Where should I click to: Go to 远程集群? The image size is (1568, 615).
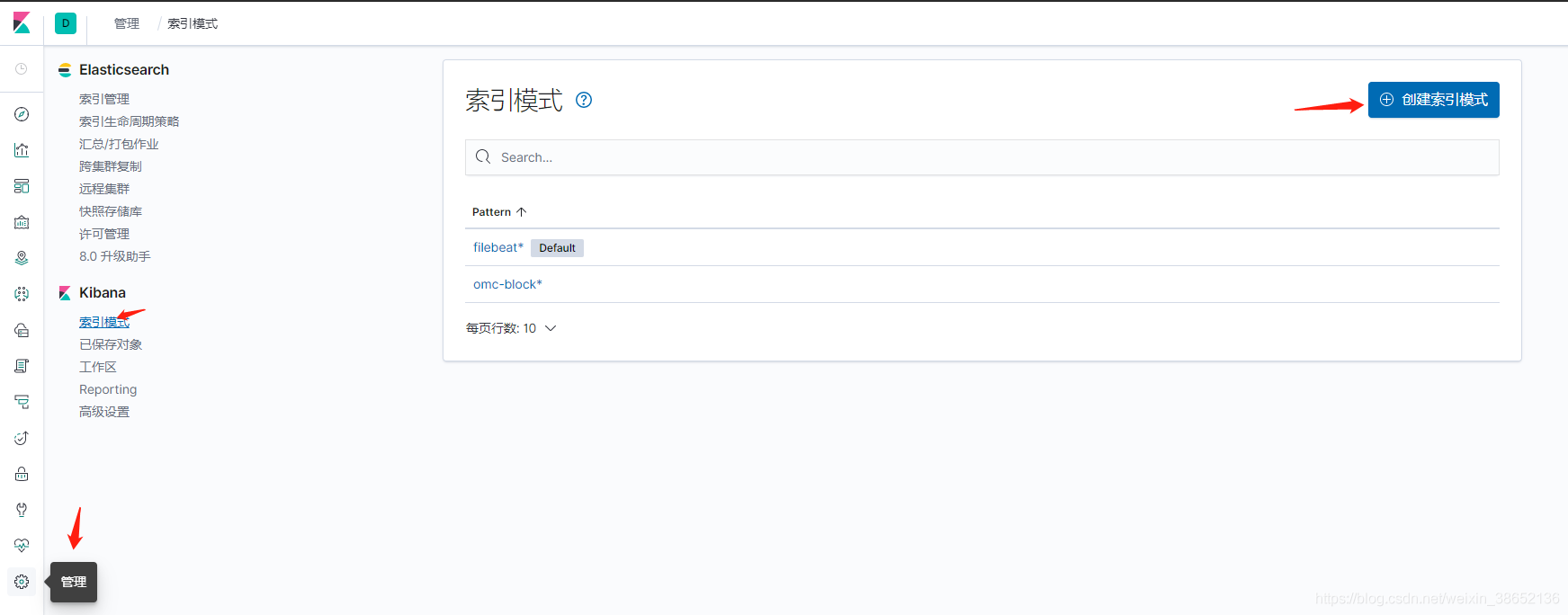(104, 189)
